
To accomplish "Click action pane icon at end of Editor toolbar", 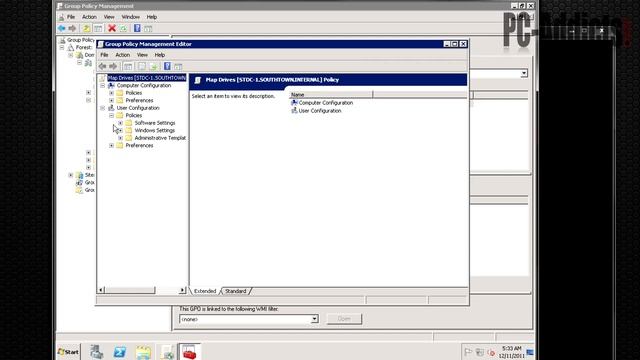I will [x=178, y=66].
